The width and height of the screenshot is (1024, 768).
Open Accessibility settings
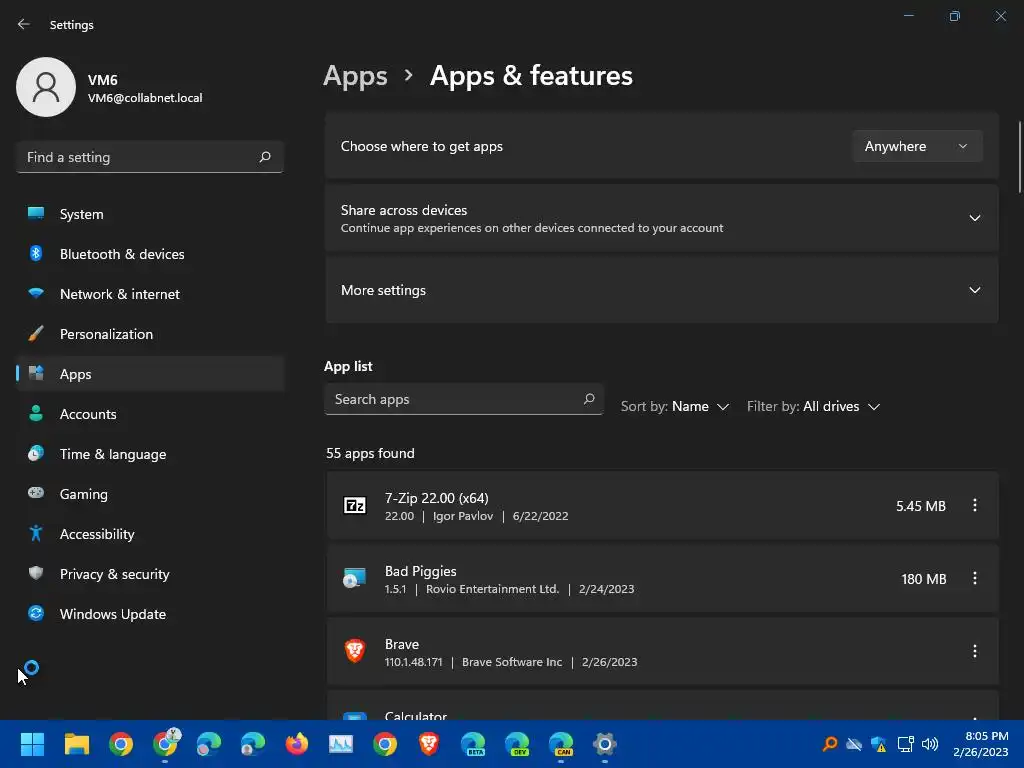click(150, 534)
